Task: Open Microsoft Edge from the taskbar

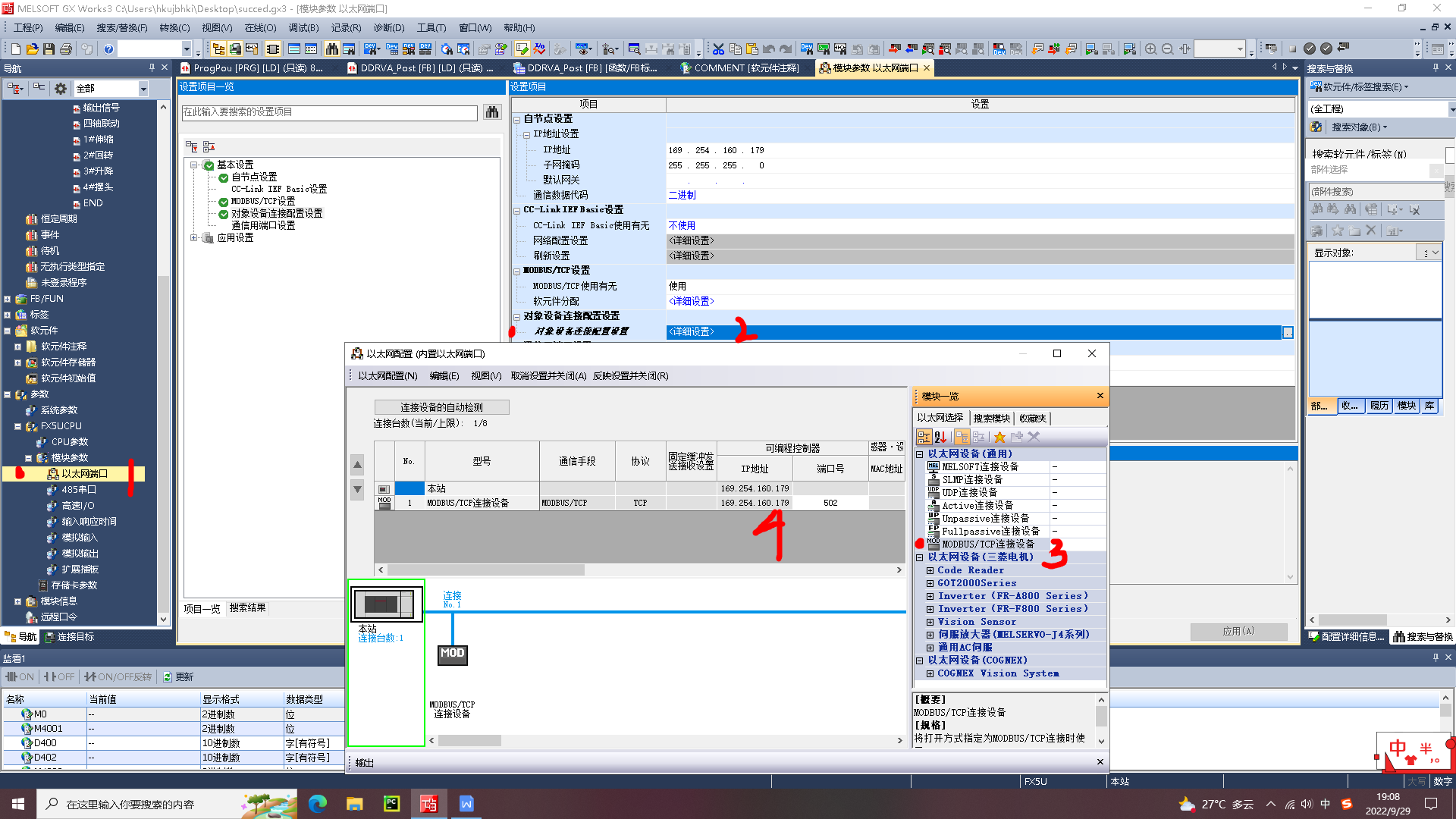Action: point(317,804)
